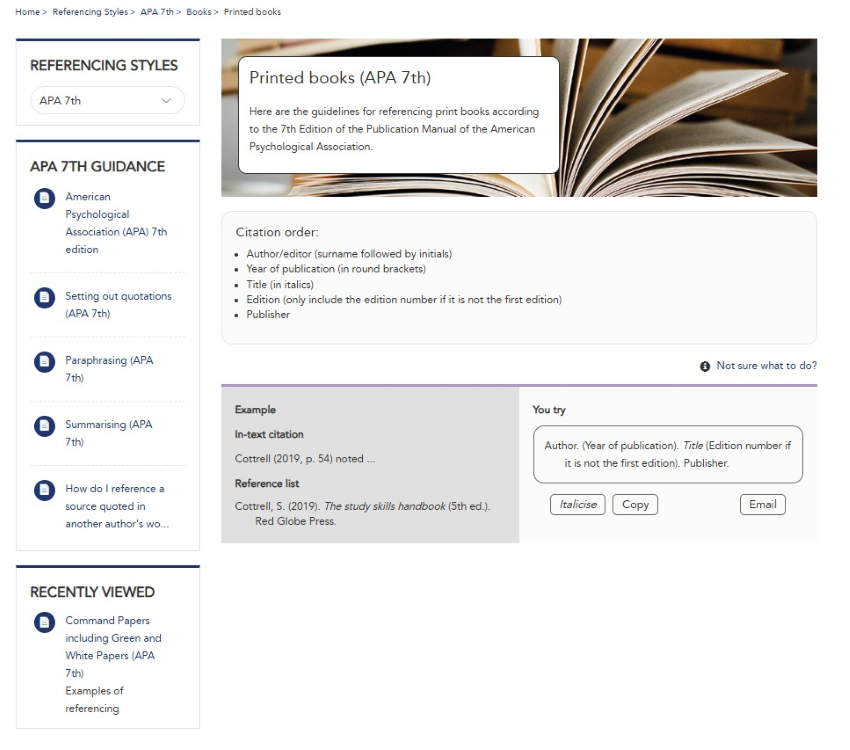Click the Edition bullet in citation order
Image resolution: width=850 pixels, height=750 pixels.
(x=404, y=300)
